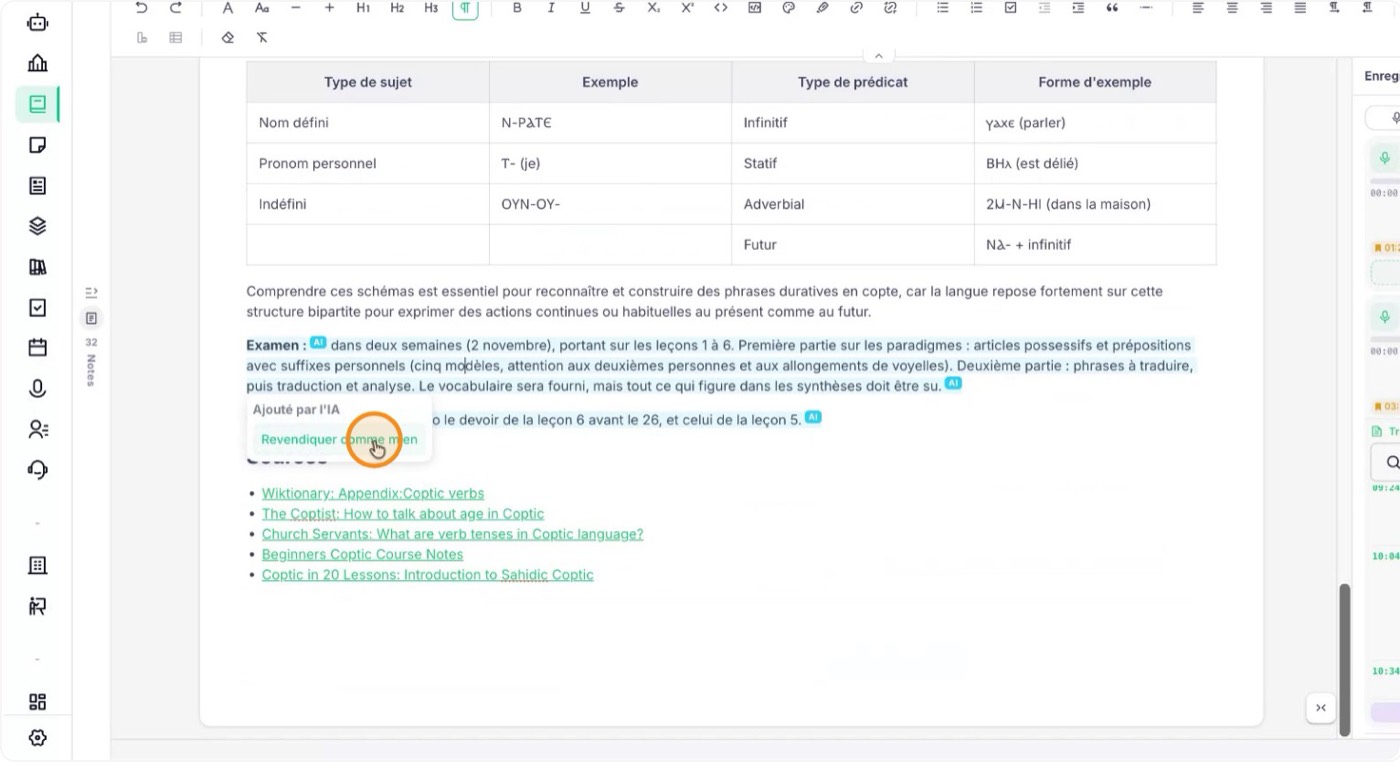Redo the last undone edit

(x=176, y=8)
